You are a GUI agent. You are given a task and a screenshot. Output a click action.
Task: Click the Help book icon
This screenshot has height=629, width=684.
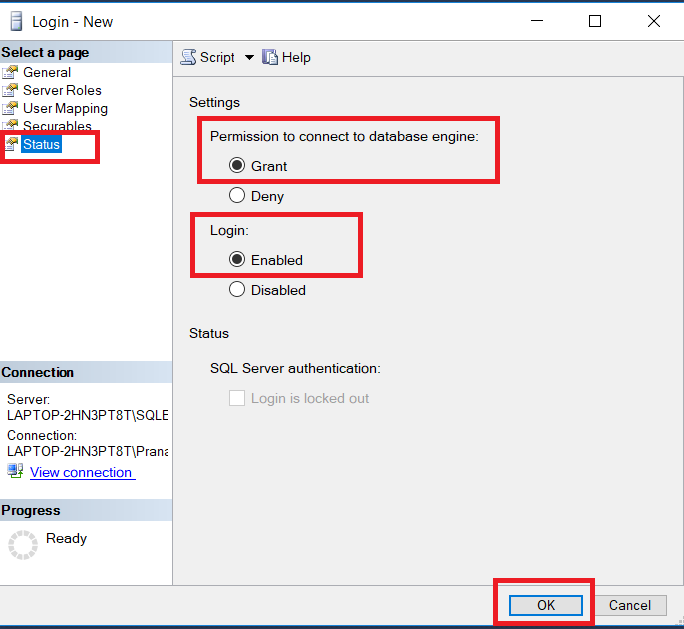[270, 57]
